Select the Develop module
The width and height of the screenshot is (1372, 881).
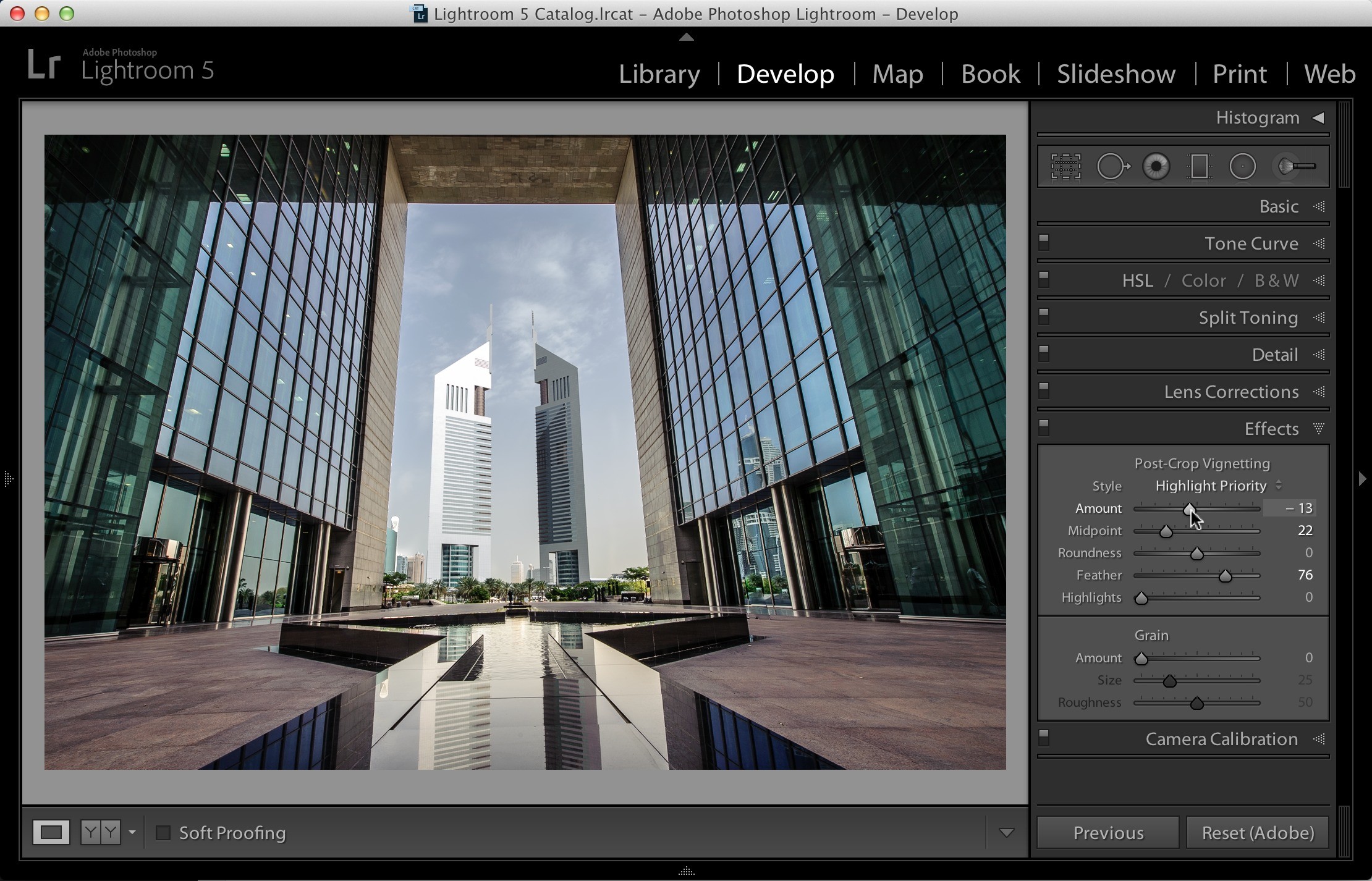[x=785, y=74]
